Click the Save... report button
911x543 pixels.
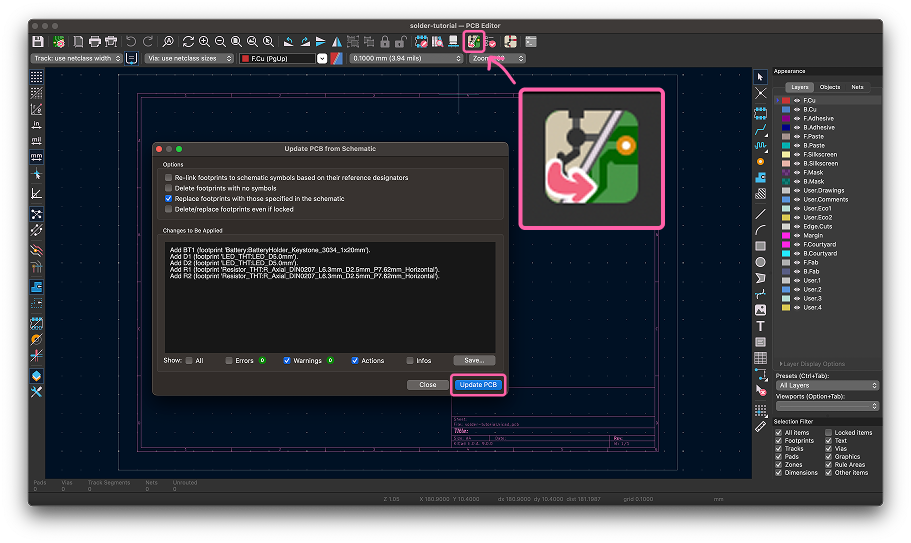coord(474,360)
